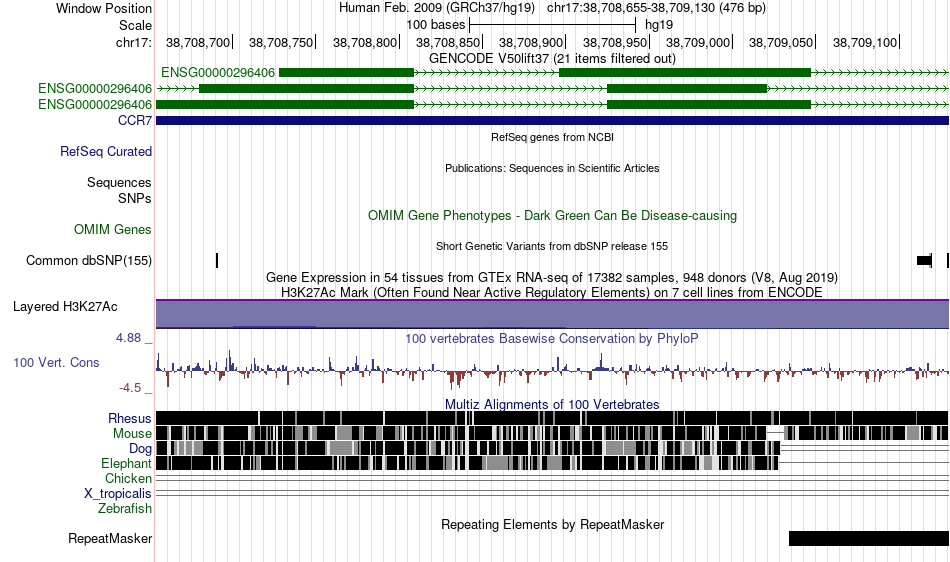Viewport: 950px width, 562px height.
Task: Select the blue CCR7 gene bar
Action: point(552,121)
